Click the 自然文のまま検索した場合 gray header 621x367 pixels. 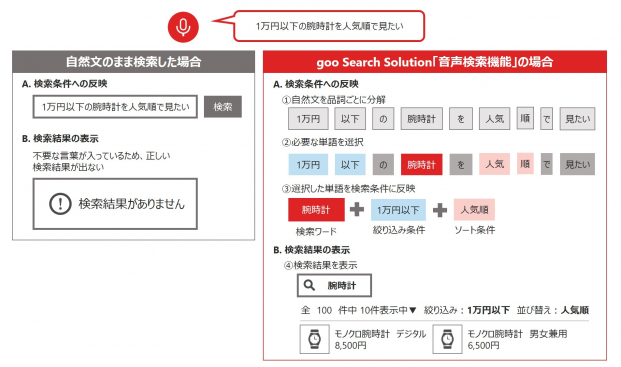point(133,62)
